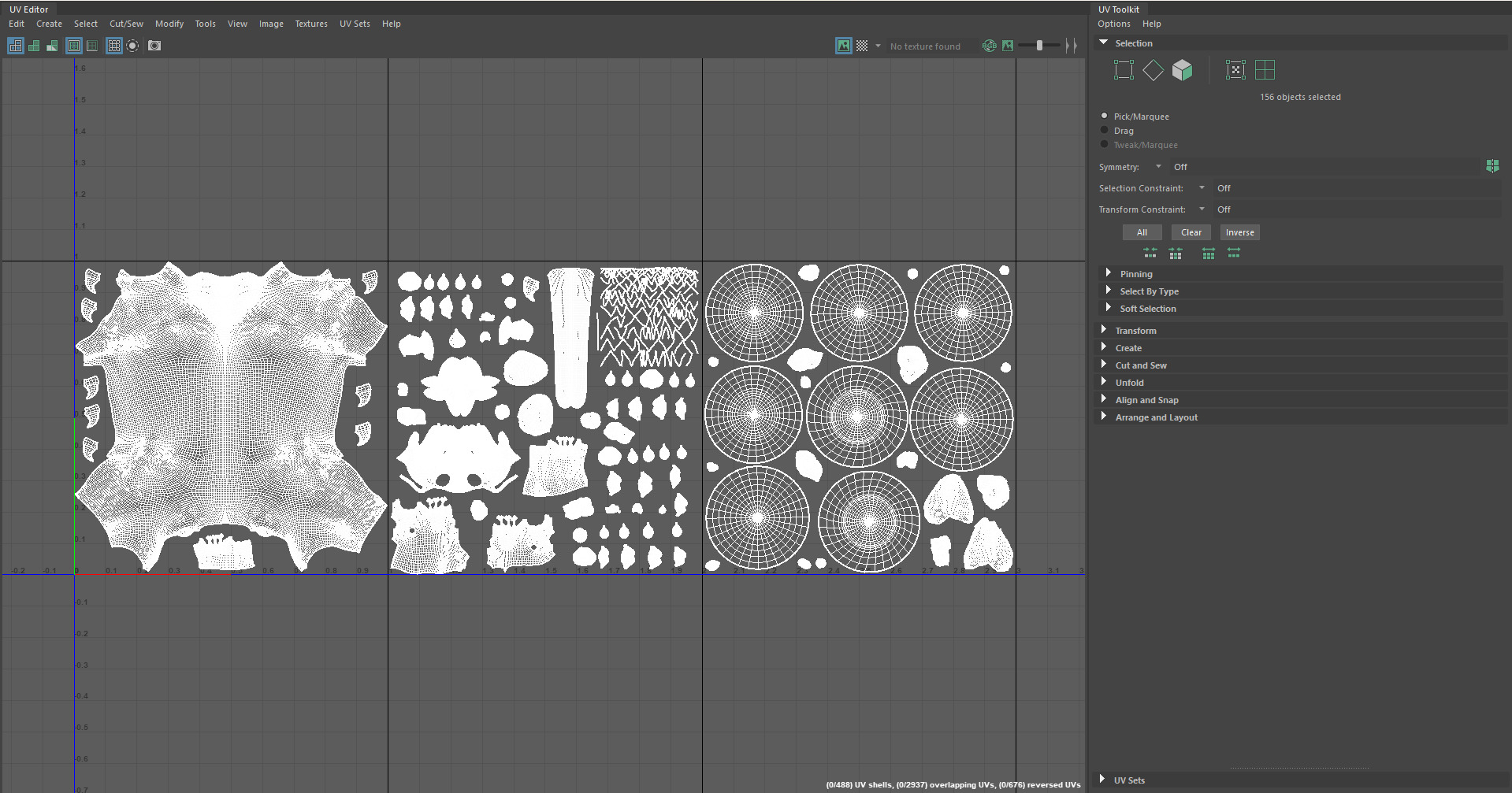The width and height of the screenshot is (1512, 793).
Task: Click the 'No texture found' texture field
Action: pyautogui.click(x=932, y=46)
